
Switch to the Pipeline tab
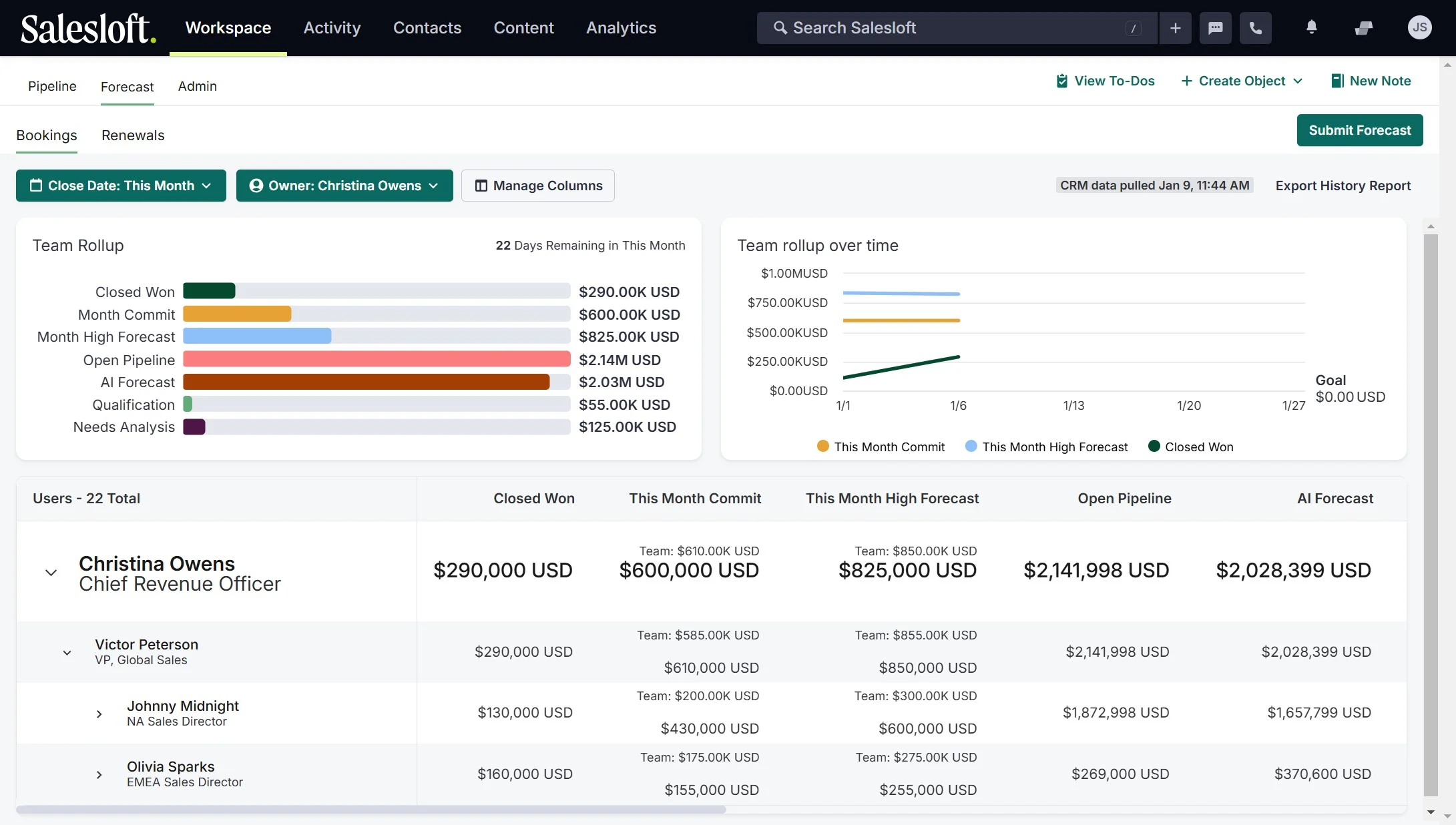click(x=52, y=86)
